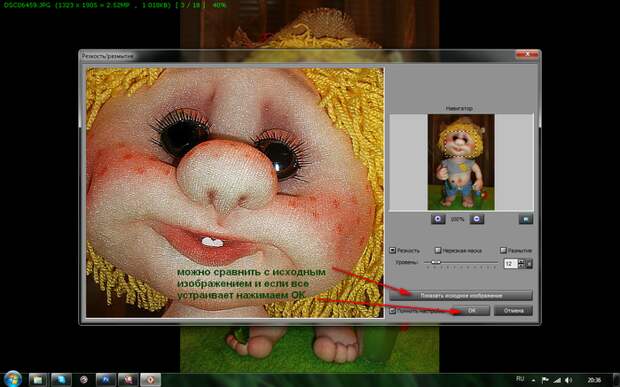The height and width of the screenshot is (387, 620).
Task: Click the RU language indicator
Action: click(520, 379)
